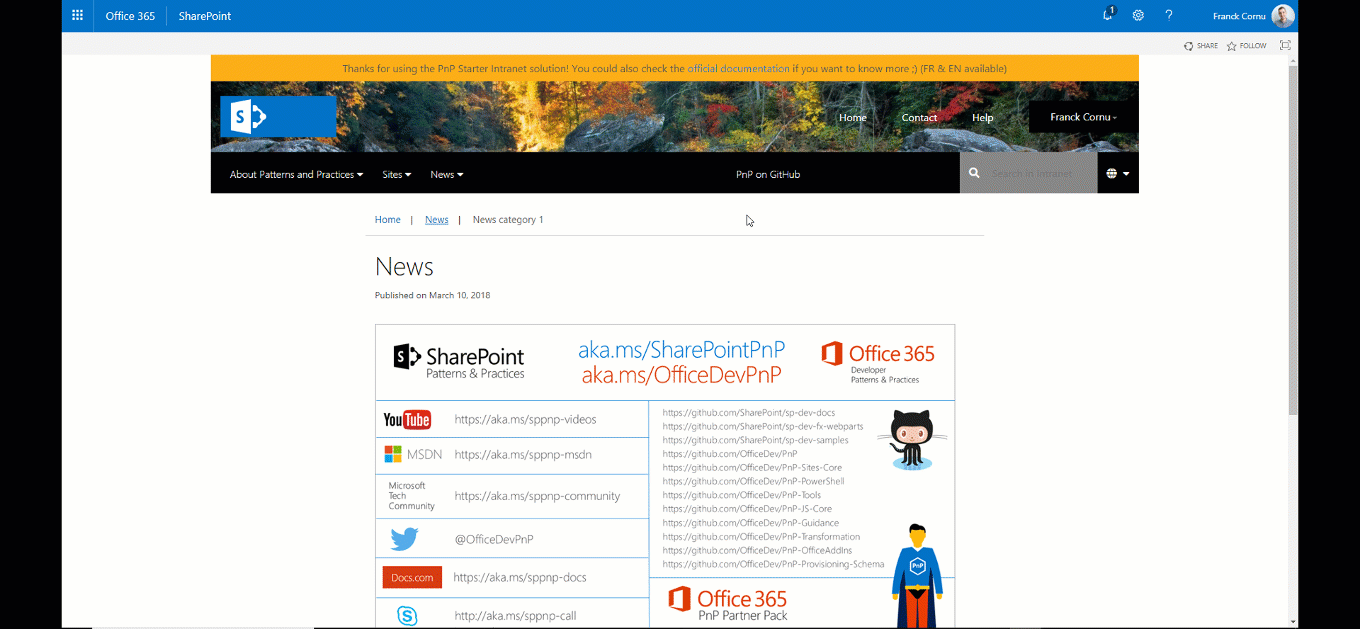
Task: Click github.com/SharePoint/sp-dev-docs line
Action: [x=748, y=412]
